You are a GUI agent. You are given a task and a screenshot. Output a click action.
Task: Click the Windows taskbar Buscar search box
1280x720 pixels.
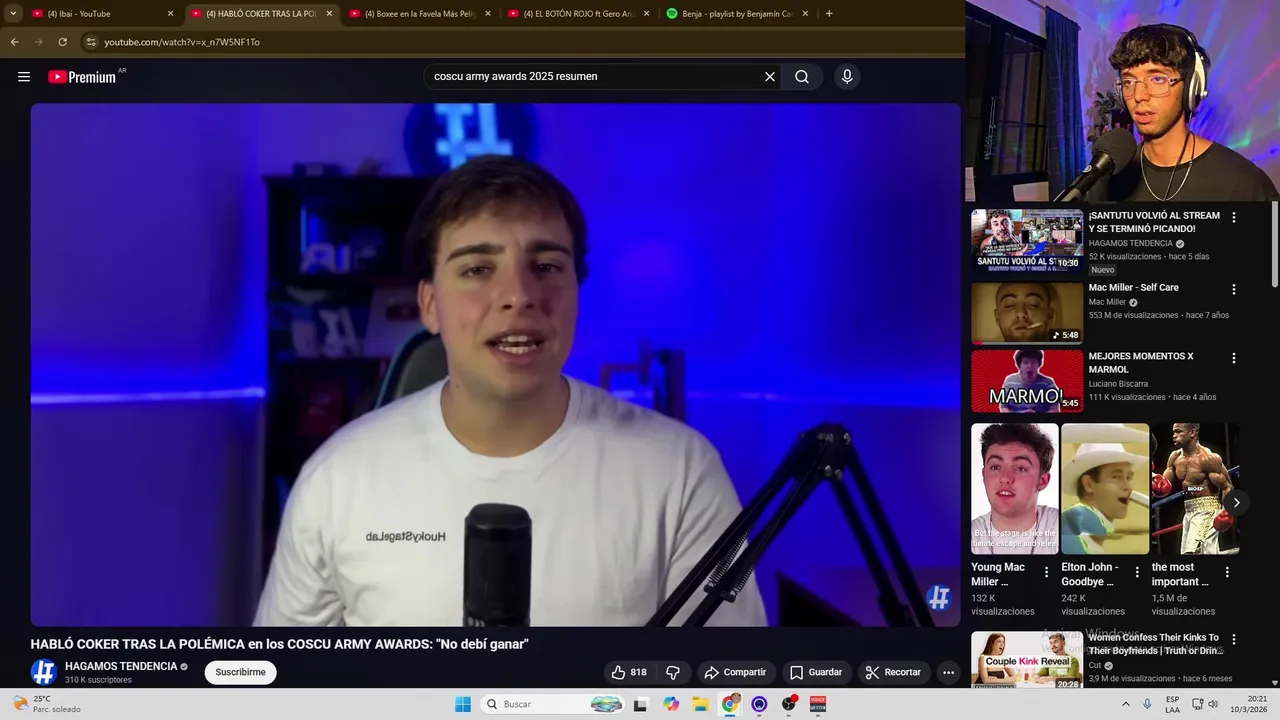555,704
